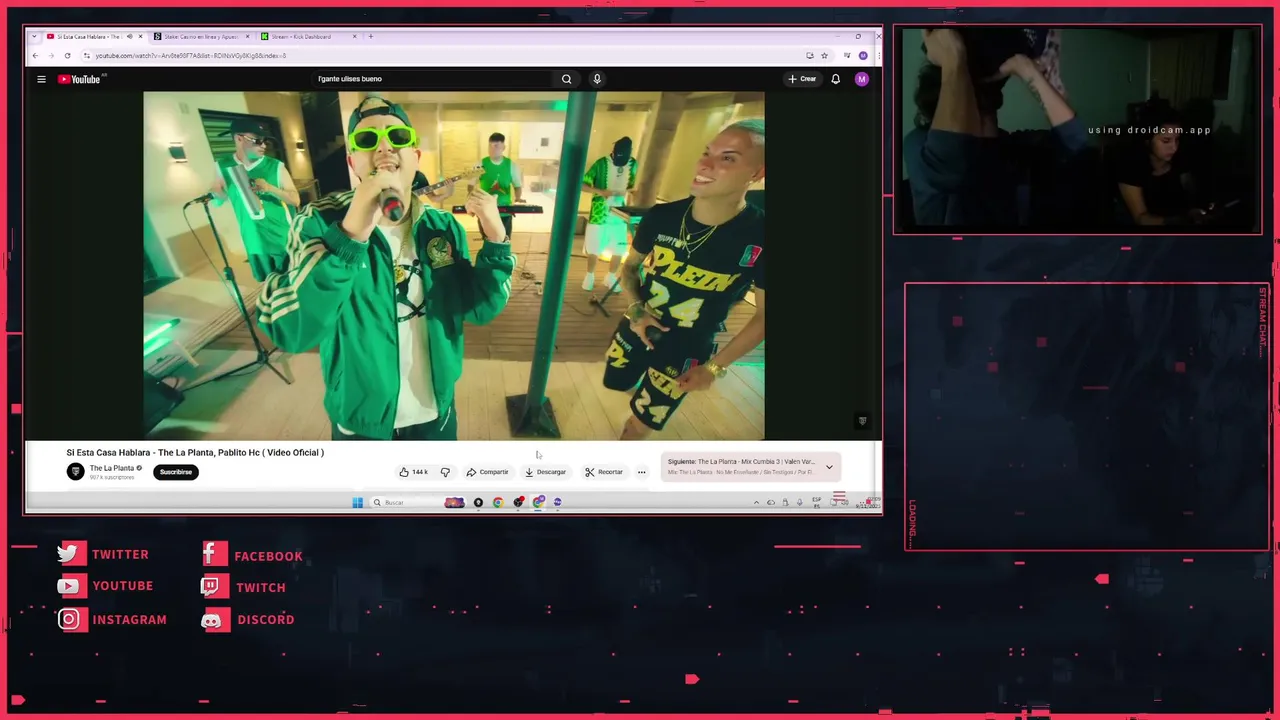1280x720 pixels.
Task: Open The La Planta channel avatar
Action: [x=75, y=471]
